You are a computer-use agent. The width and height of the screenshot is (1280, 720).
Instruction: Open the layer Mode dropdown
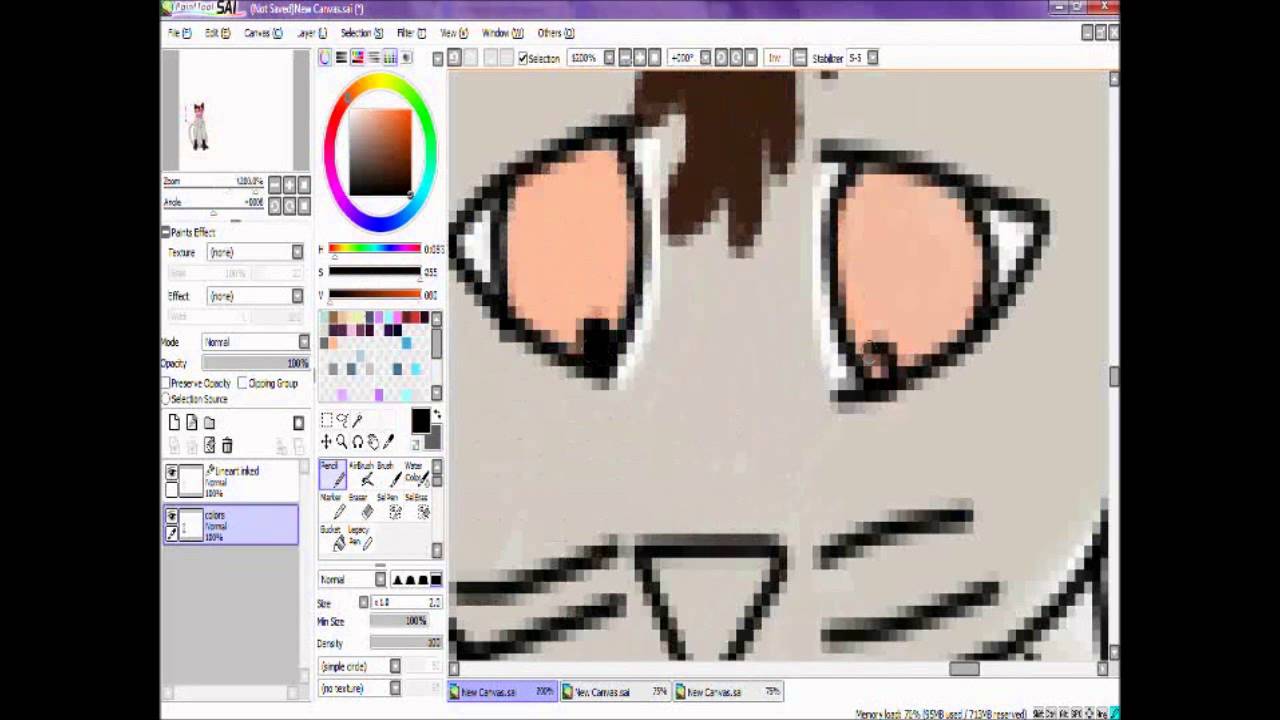pyautogui.click(x=256, y=342)
